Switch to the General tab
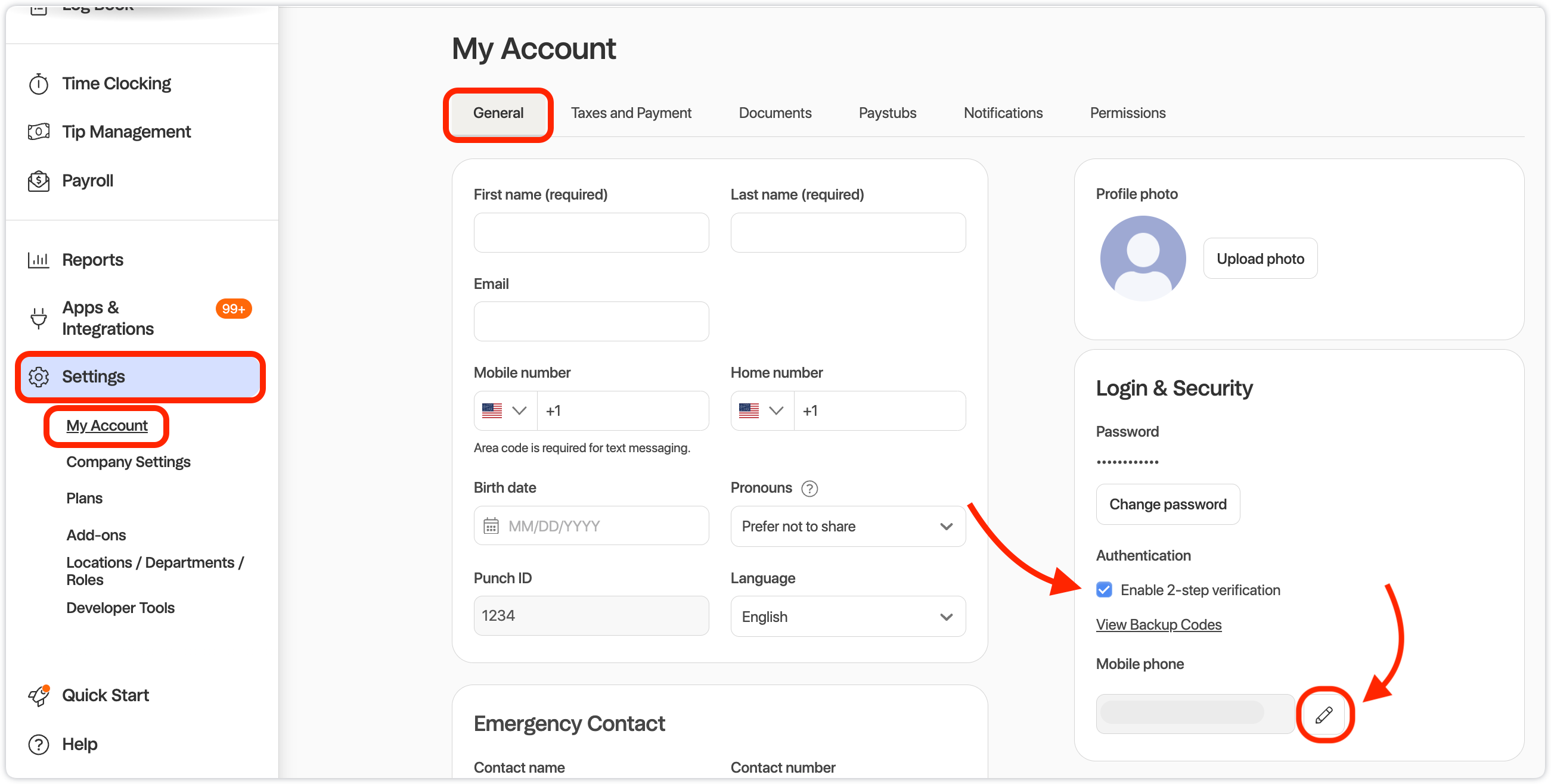This screenshot has height=784, width=1551. point(498,113)
